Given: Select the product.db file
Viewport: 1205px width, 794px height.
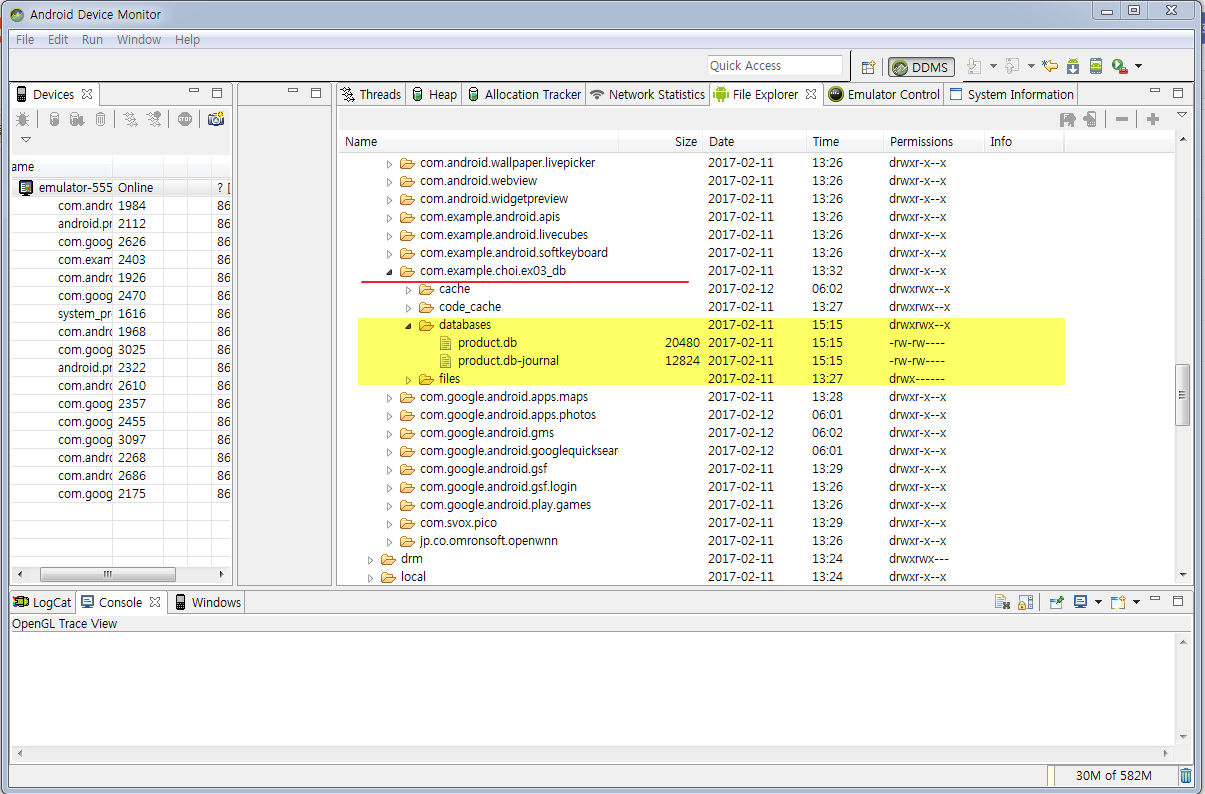Looking at the screenshot, I should click(487, 343).
